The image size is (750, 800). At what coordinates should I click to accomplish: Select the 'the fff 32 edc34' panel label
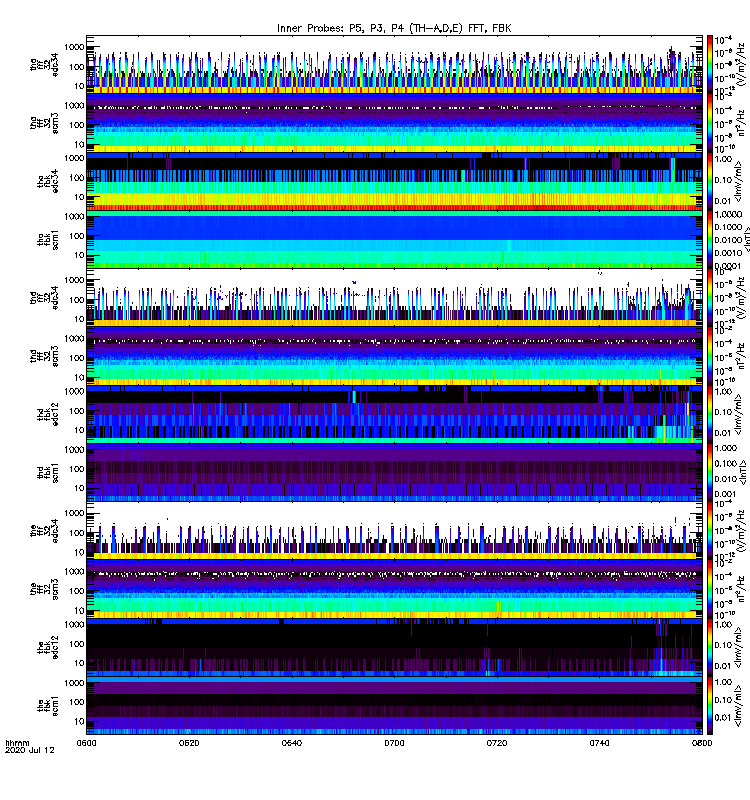click(44, 531)
